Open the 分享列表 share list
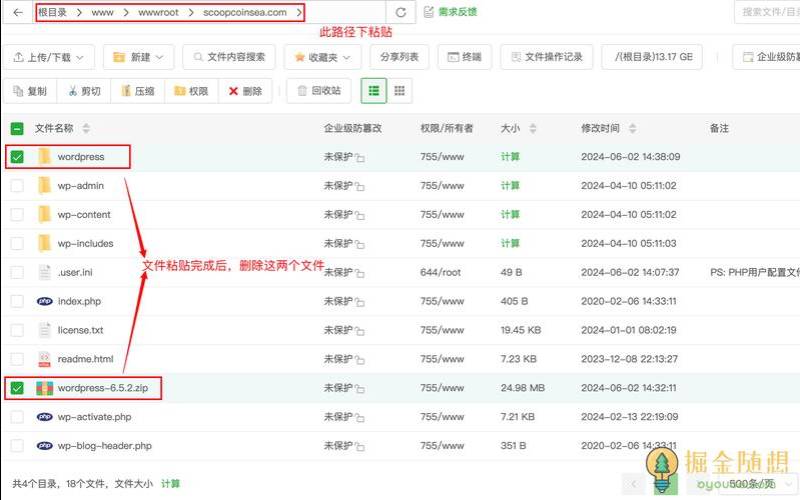 point(399,57)
